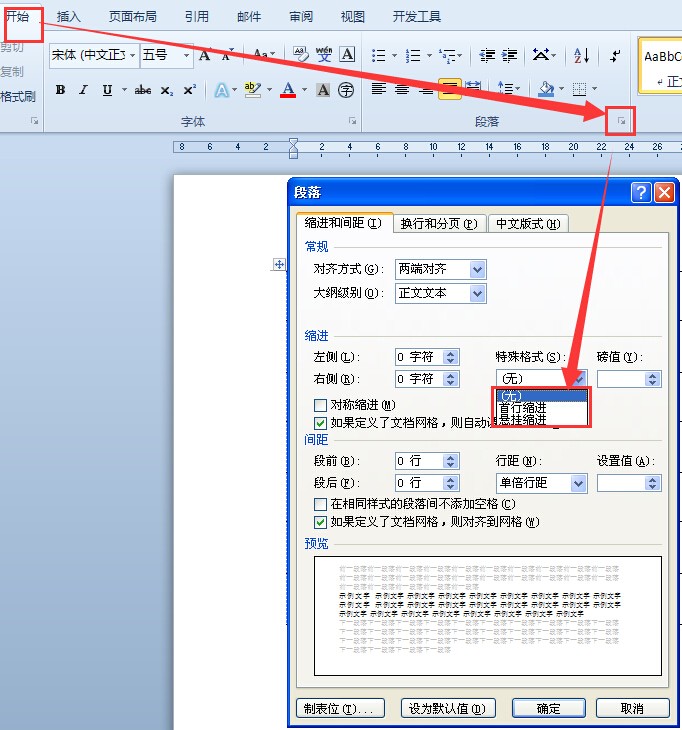Click the 设置值 input field
The width and height of the screenshot is (682, 730).
[622, 483]
